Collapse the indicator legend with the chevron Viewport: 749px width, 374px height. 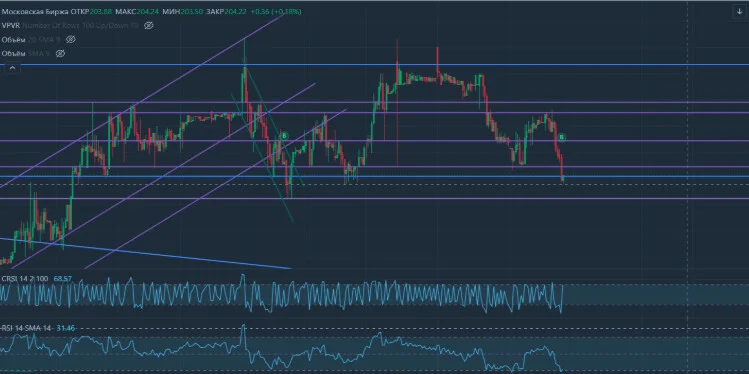pos(12,68)
